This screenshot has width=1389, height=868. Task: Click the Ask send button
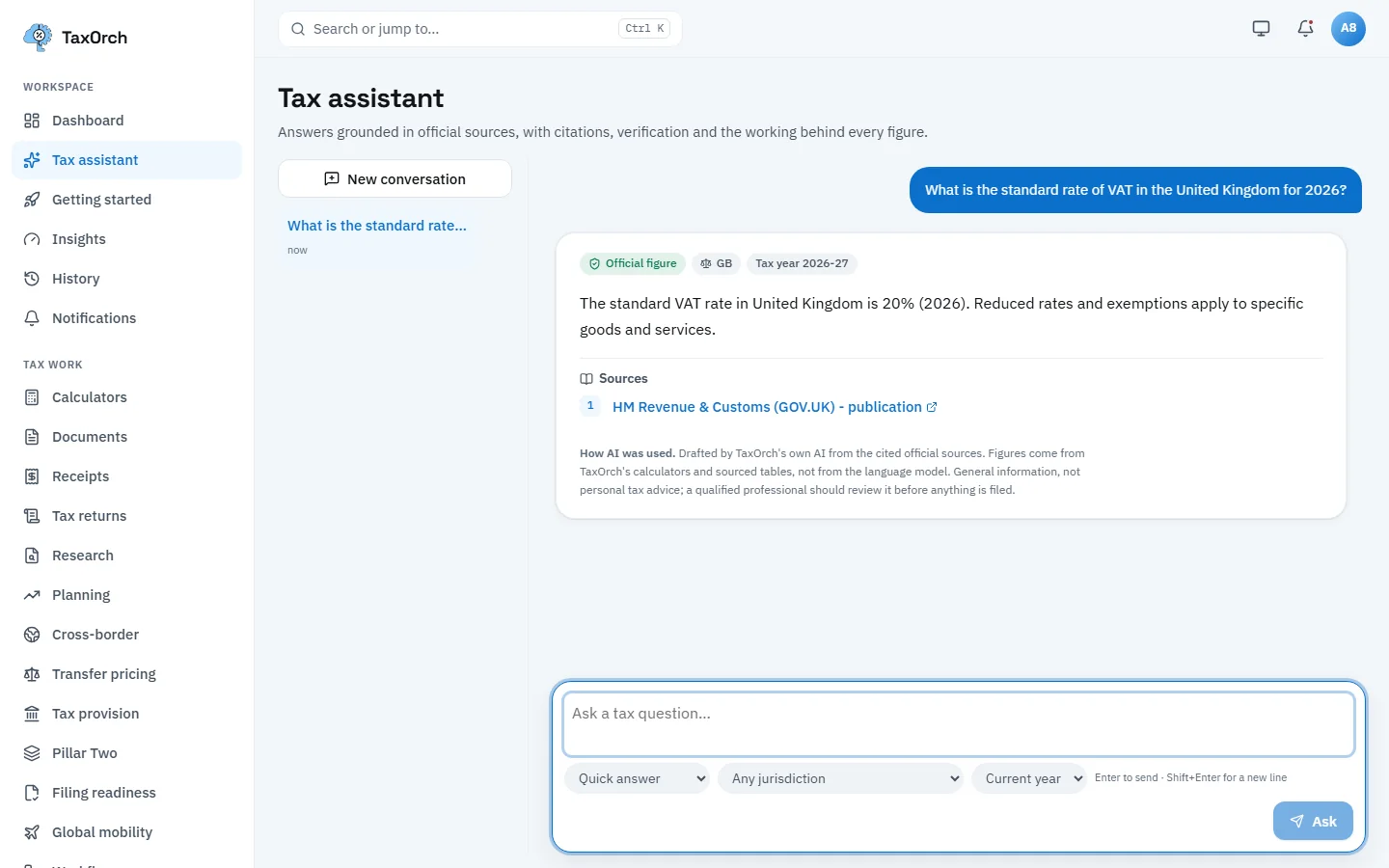[1313, 821]
